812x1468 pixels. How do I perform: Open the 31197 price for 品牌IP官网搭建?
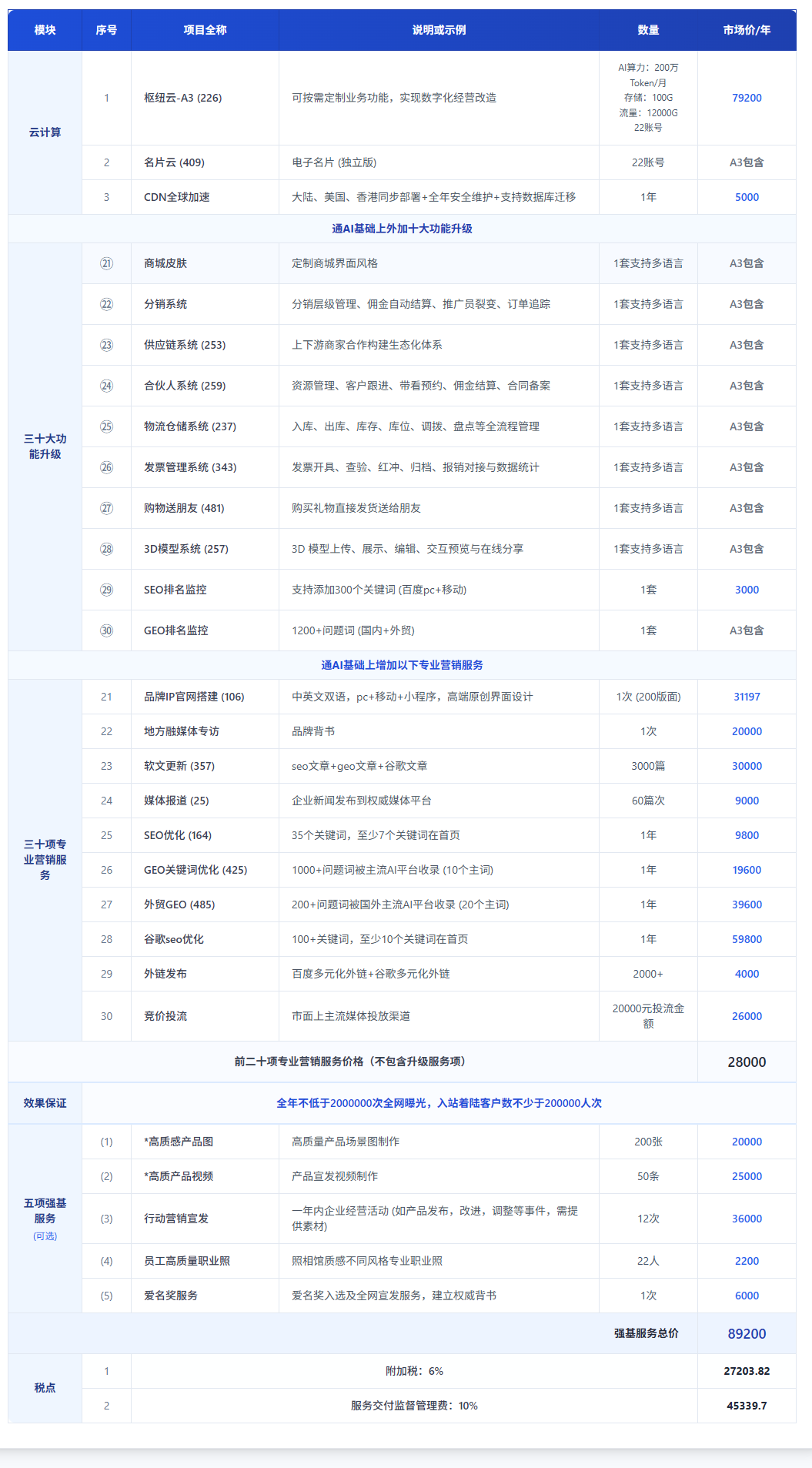tap(747, 697)
